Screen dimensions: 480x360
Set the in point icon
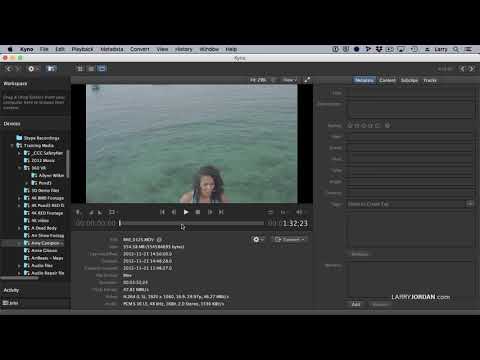(91, 212)
